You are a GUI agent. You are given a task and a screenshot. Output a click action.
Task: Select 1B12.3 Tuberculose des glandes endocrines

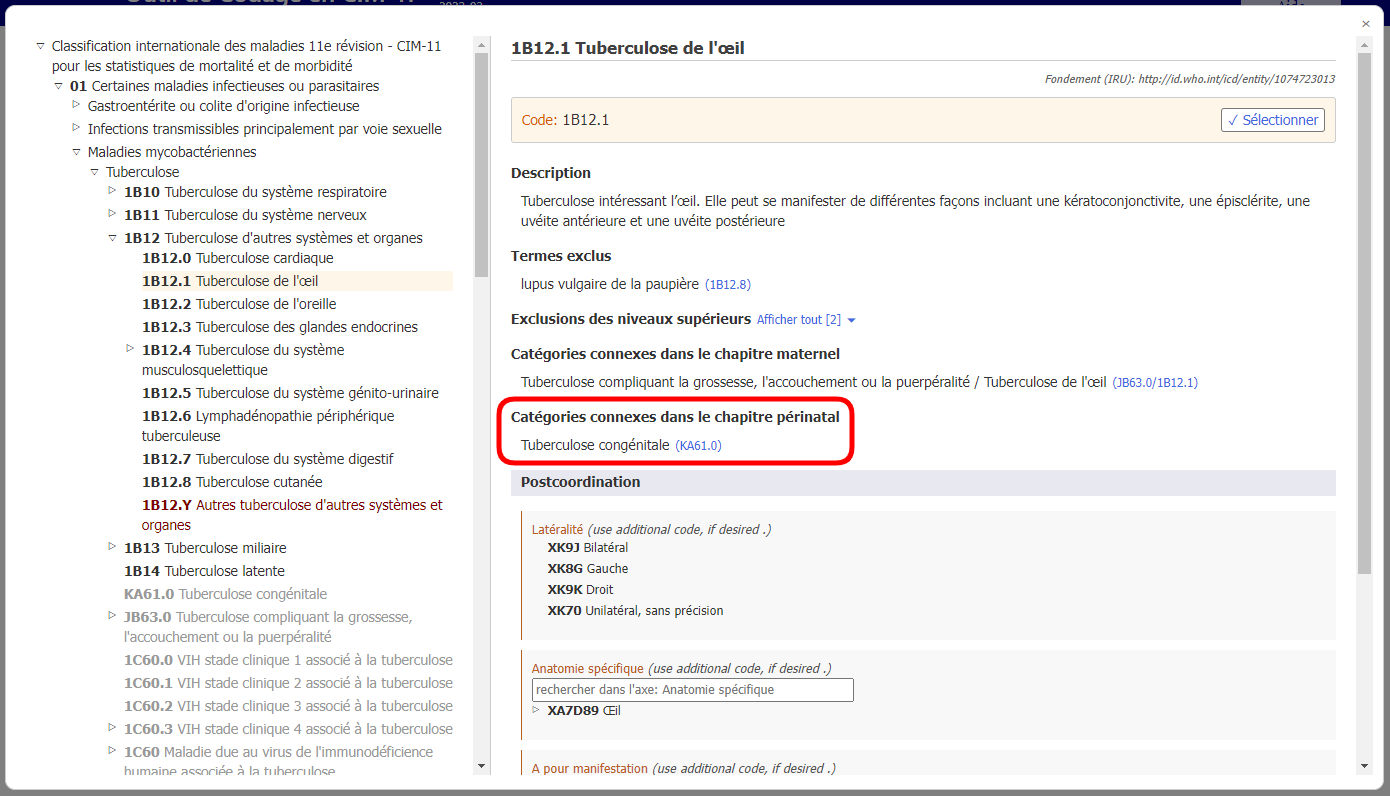(280, 327)
